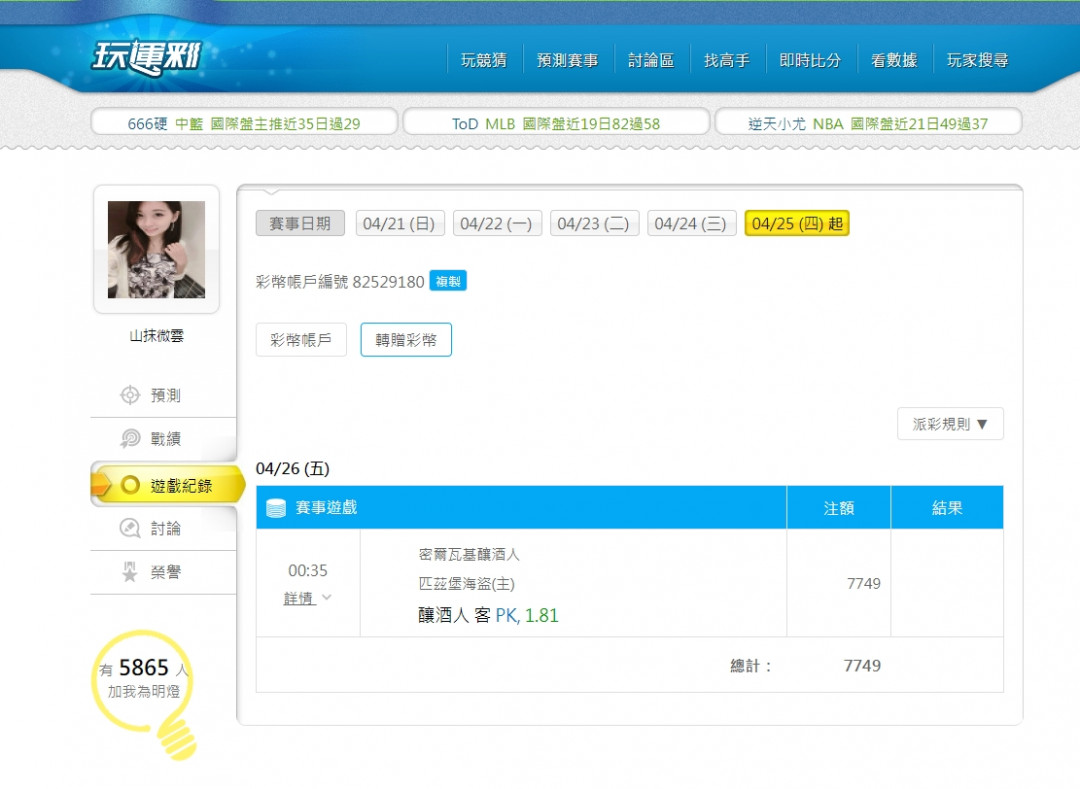Open the ToD MLB promo link

pyautogui.click(x=556, y=123)
